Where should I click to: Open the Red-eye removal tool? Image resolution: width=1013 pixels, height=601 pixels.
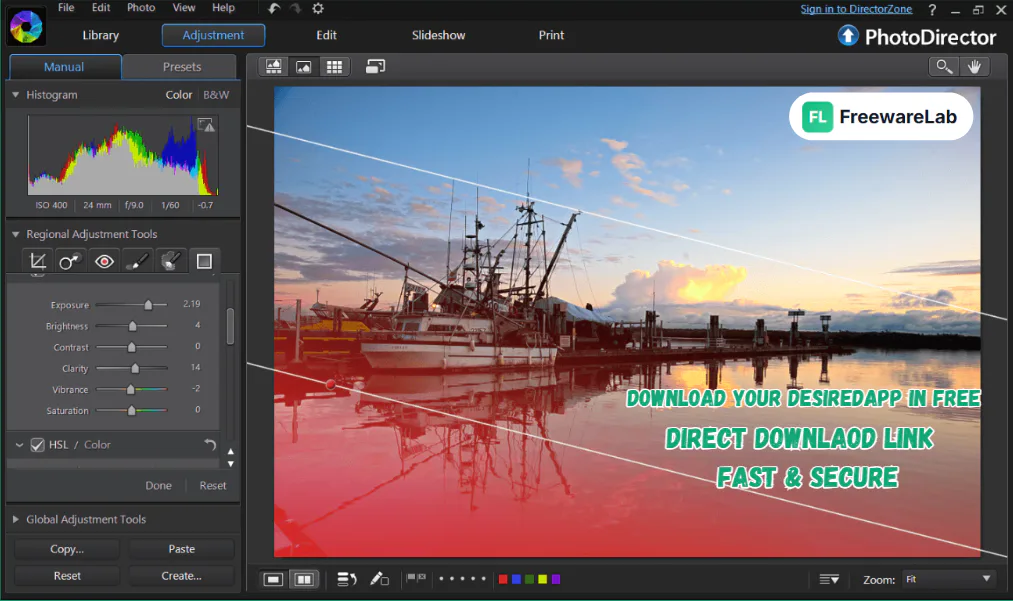(104, 261)
